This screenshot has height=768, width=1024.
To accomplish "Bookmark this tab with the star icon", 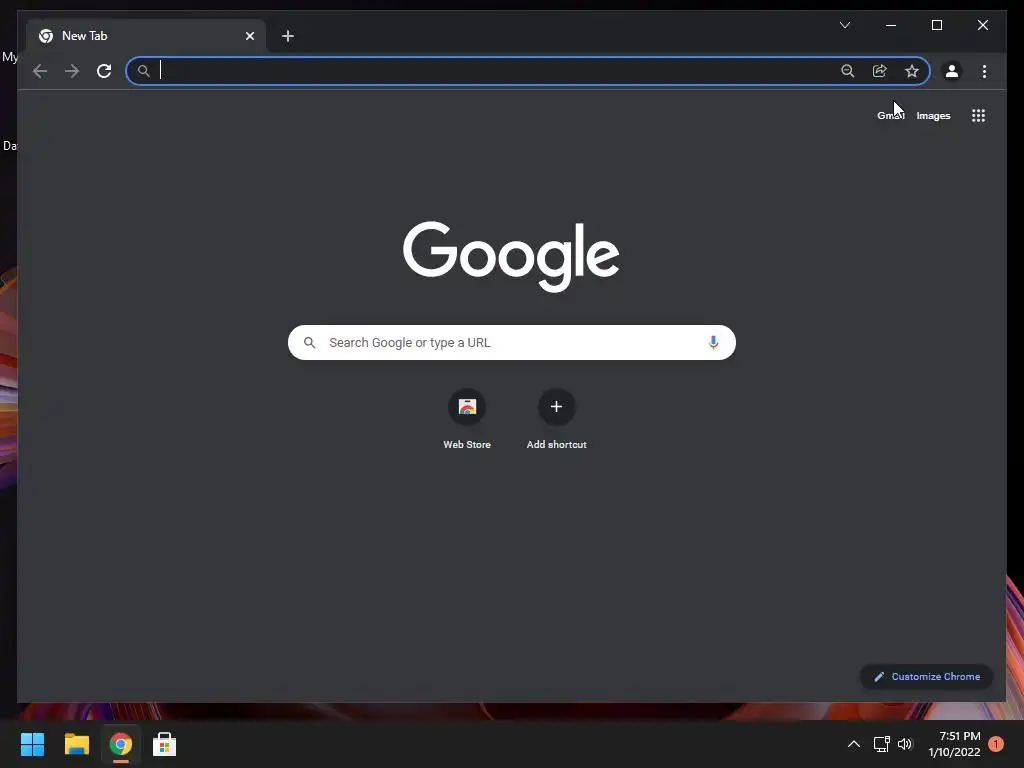I will [x=912, y=71].
